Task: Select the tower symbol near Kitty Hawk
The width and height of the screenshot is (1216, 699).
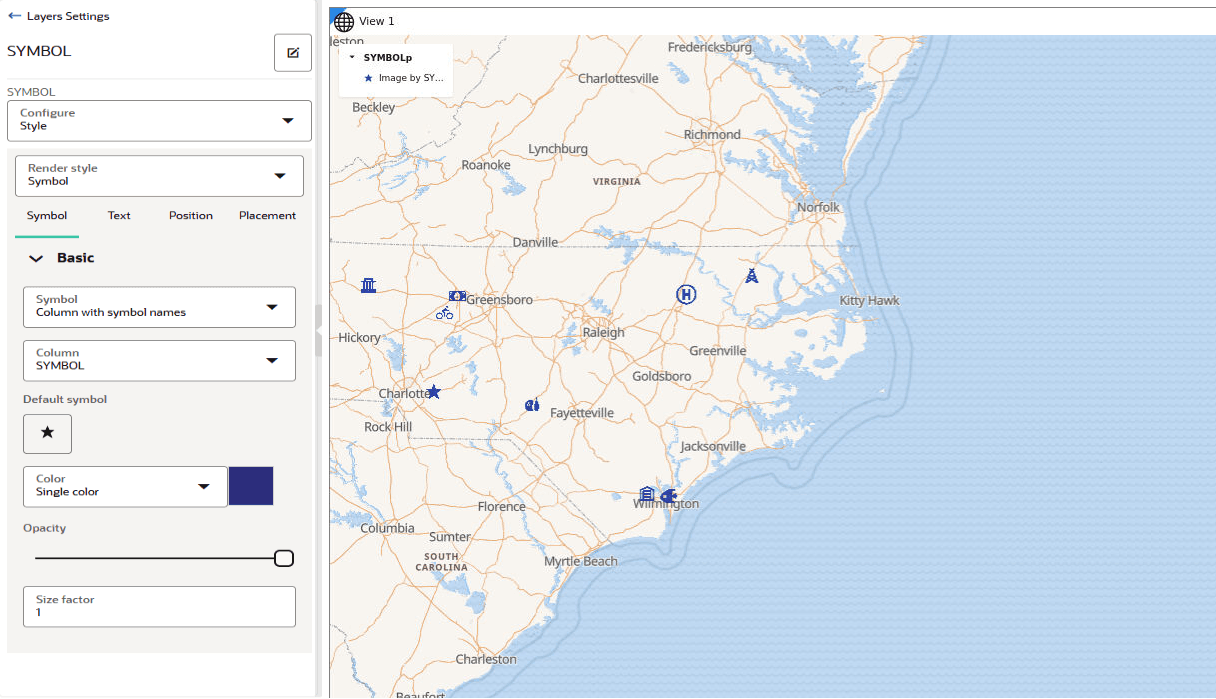Action: point(751,275)
